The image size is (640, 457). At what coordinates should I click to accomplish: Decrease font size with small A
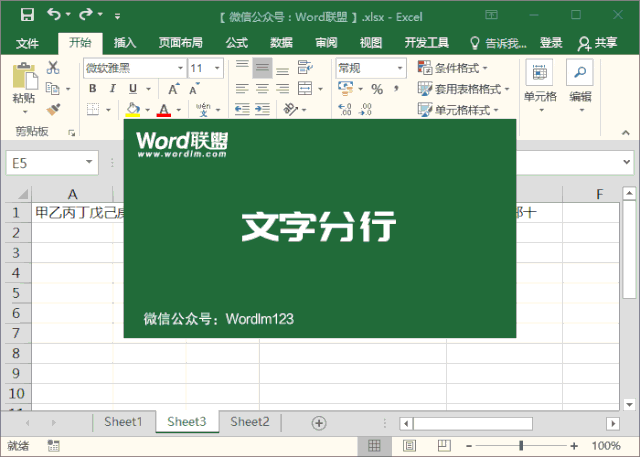[x=194, y=89]
